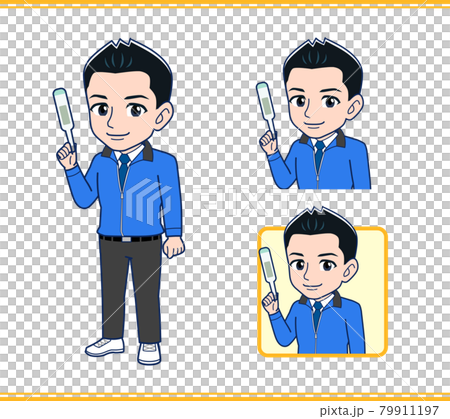Click the black belt buckle on full-body figure

127,239
